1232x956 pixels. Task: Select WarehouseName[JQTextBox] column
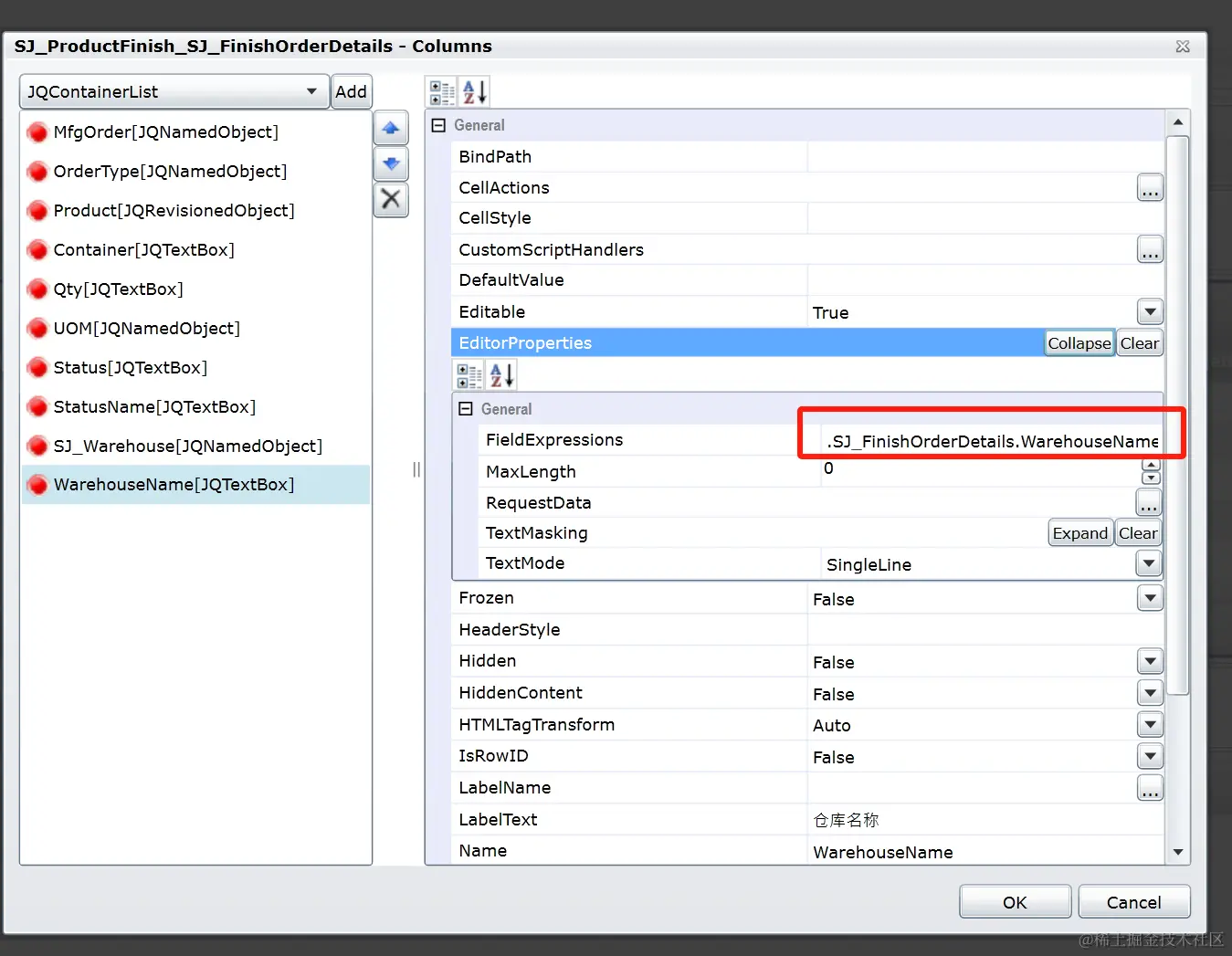[195, 485]
